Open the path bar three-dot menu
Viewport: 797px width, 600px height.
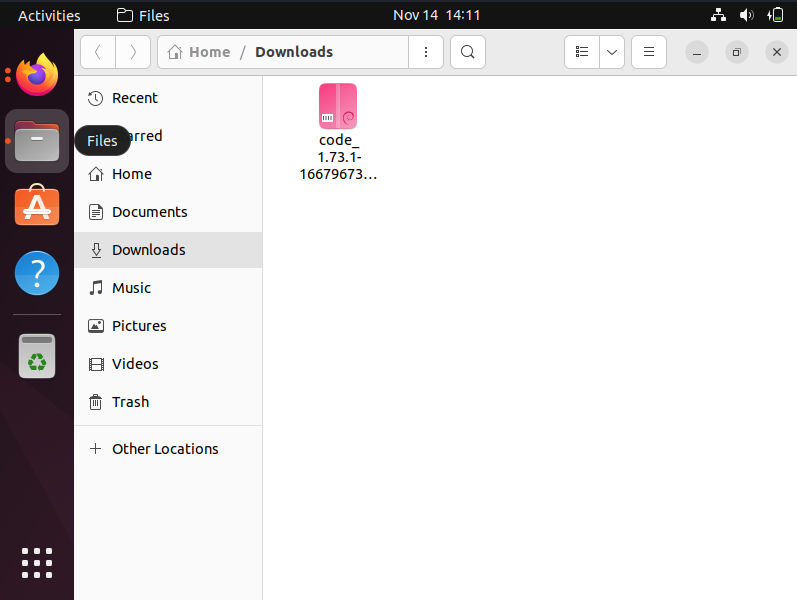(x=426, y=52)
